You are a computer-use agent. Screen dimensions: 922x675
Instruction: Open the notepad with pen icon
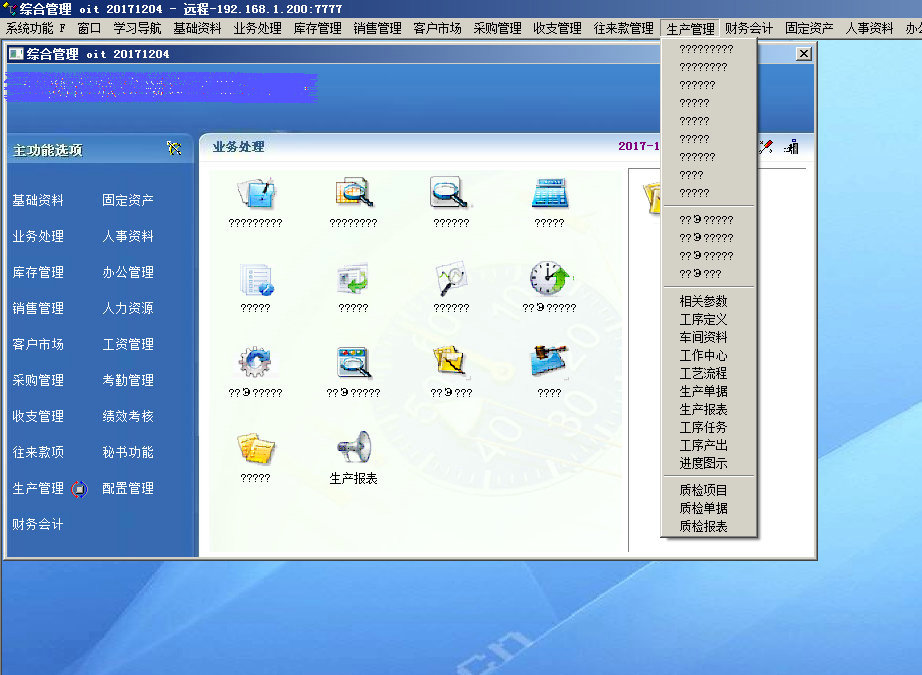coord(254,192)
